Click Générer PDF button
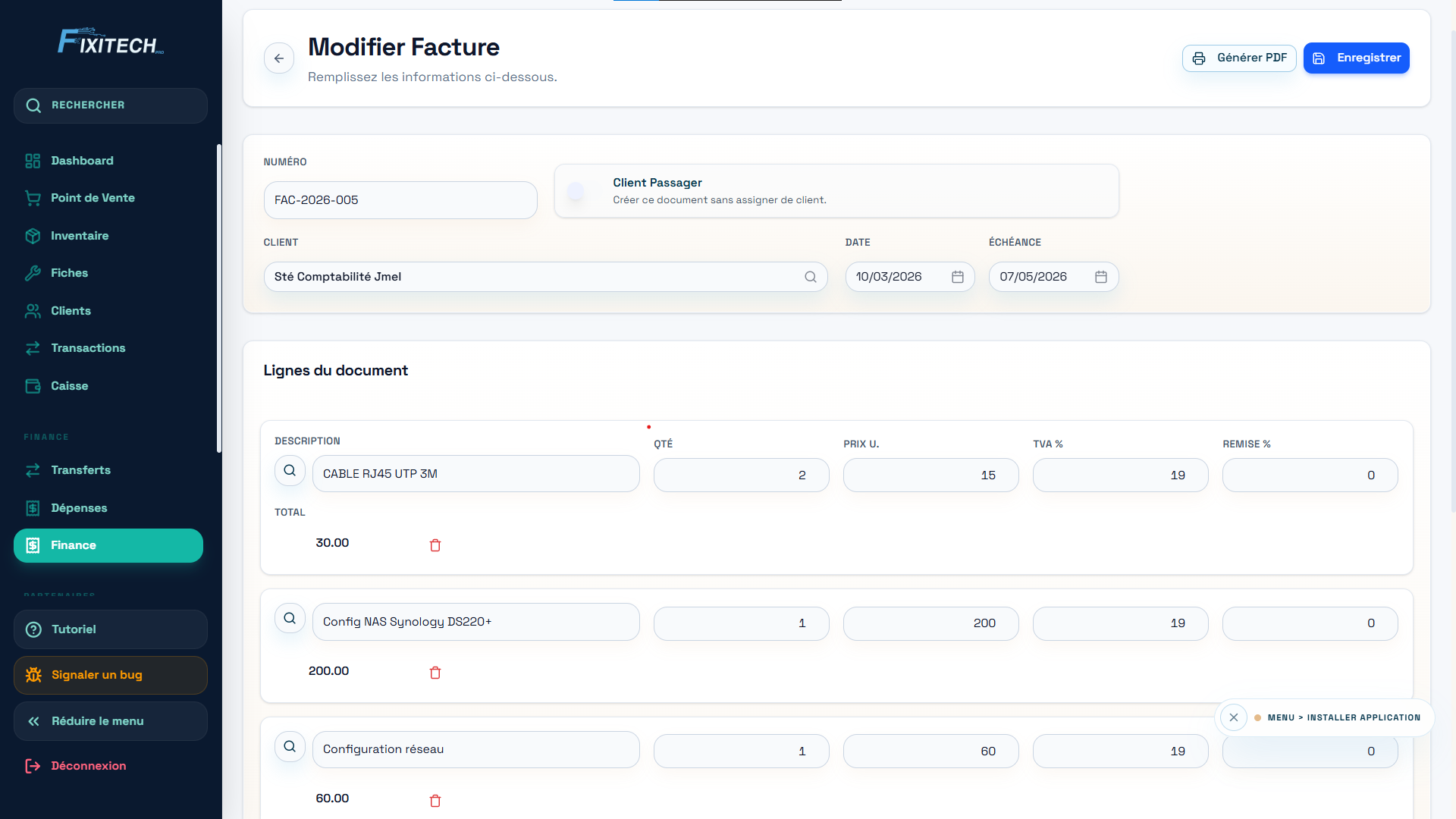This screenshot has width=1456, height=819. (x=1239, y=58)
